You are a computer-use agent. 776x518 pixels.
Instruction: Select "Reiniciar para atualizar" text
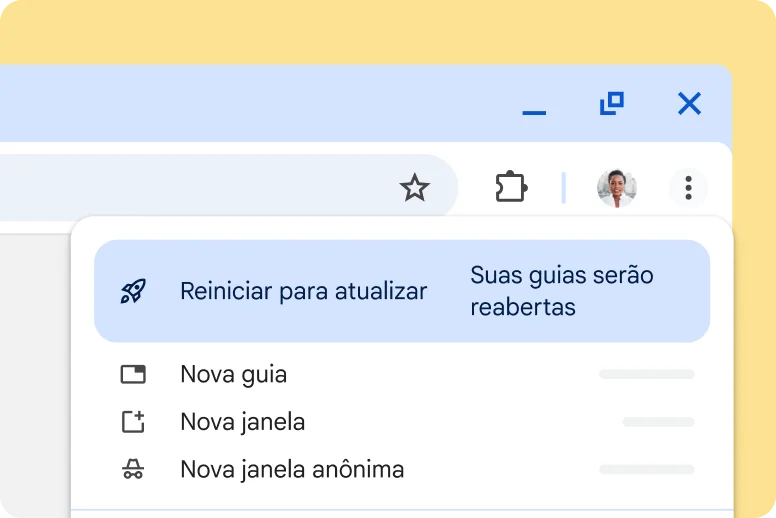coord(303,291)
